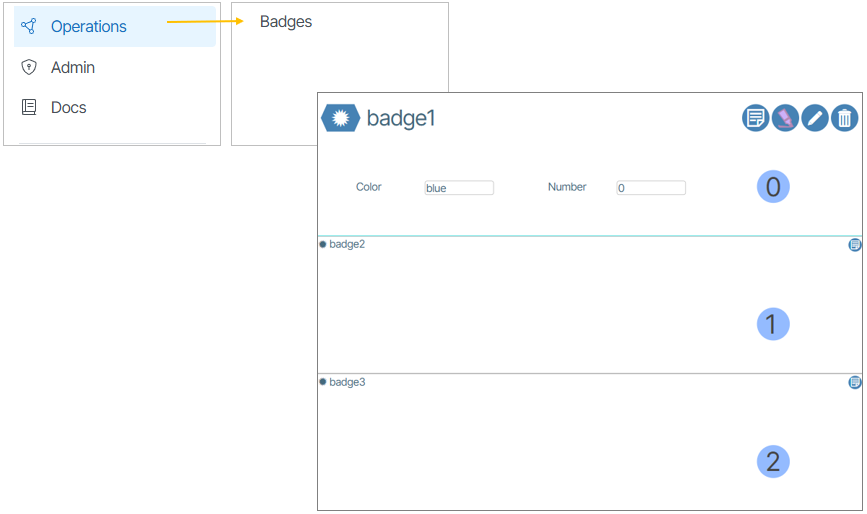Click the highlighter icon in badge1 header
Image resolution: width=867 pixels, height=514 pixels.
[x=785, y=118]
